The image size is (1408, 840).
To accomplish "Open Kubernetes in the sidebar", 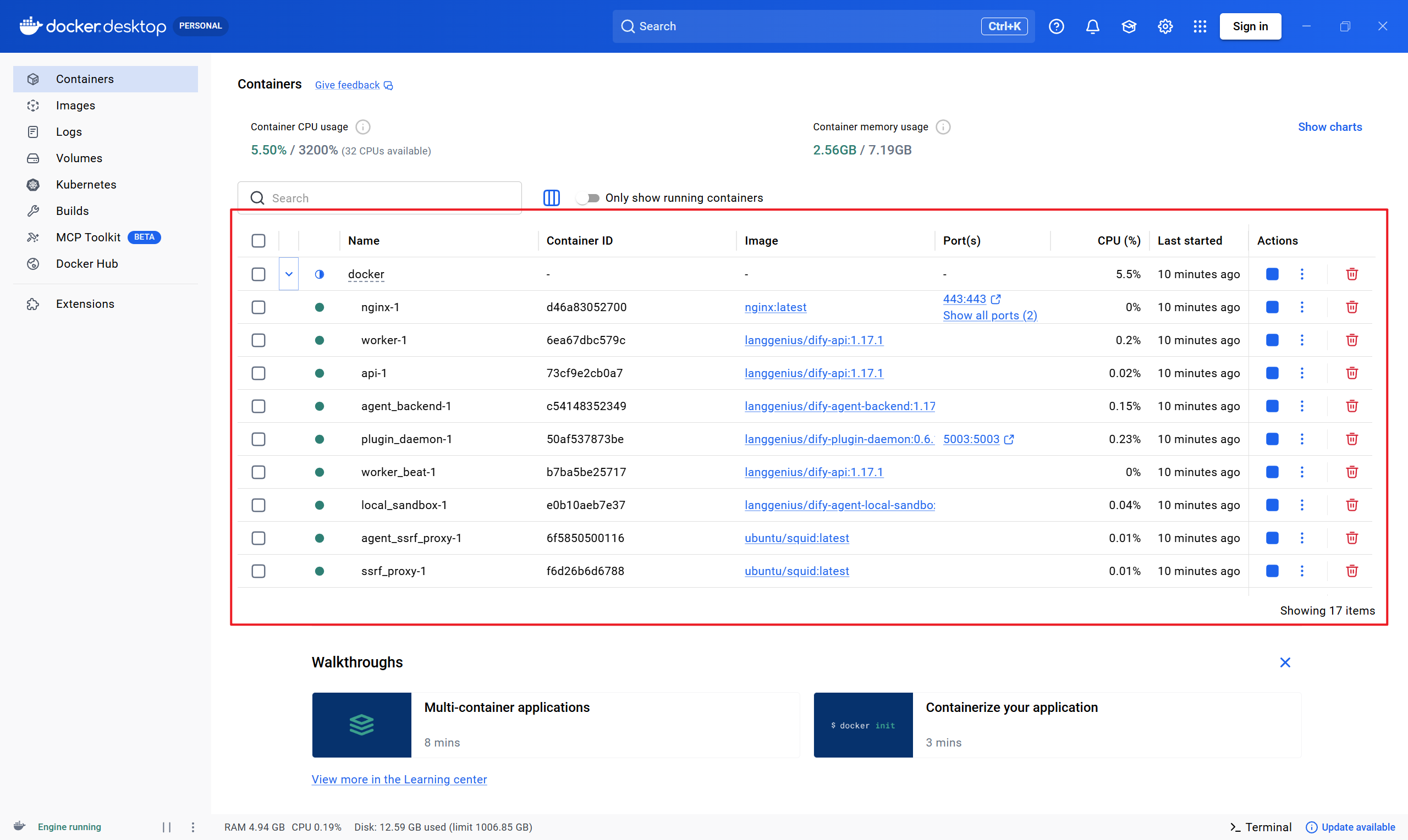I will tap(105, 185).
